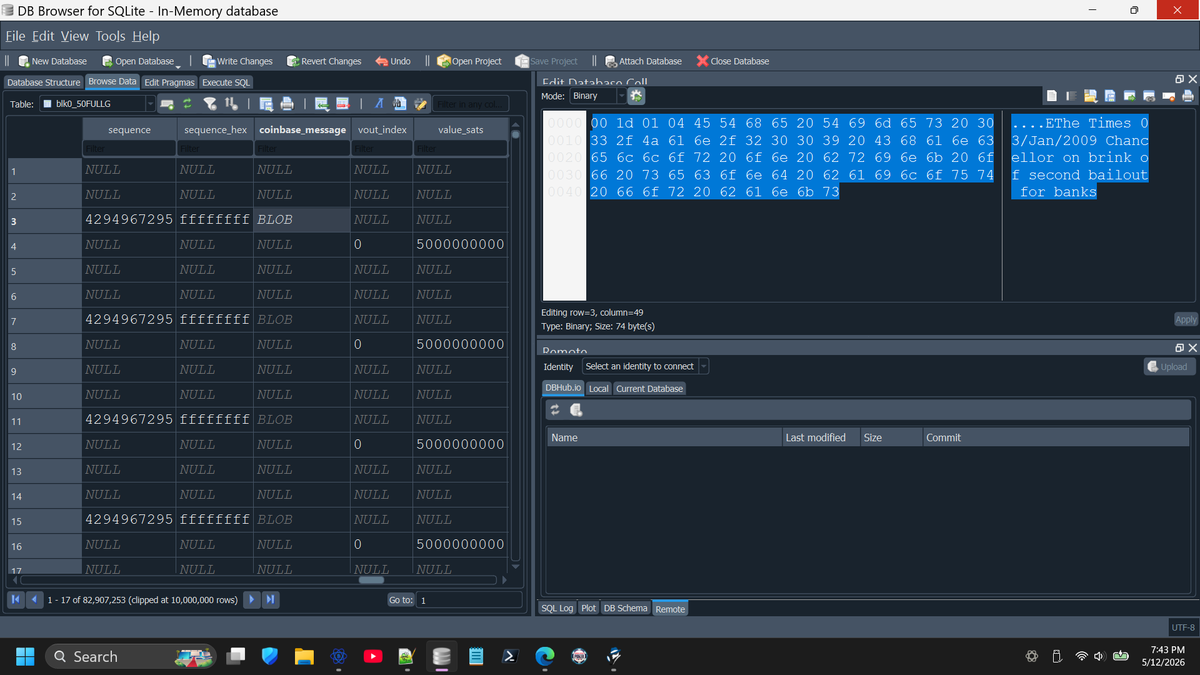Click the value_sats column header
The width and height of the screenshot is (1200, 675).
pos(460,130)
